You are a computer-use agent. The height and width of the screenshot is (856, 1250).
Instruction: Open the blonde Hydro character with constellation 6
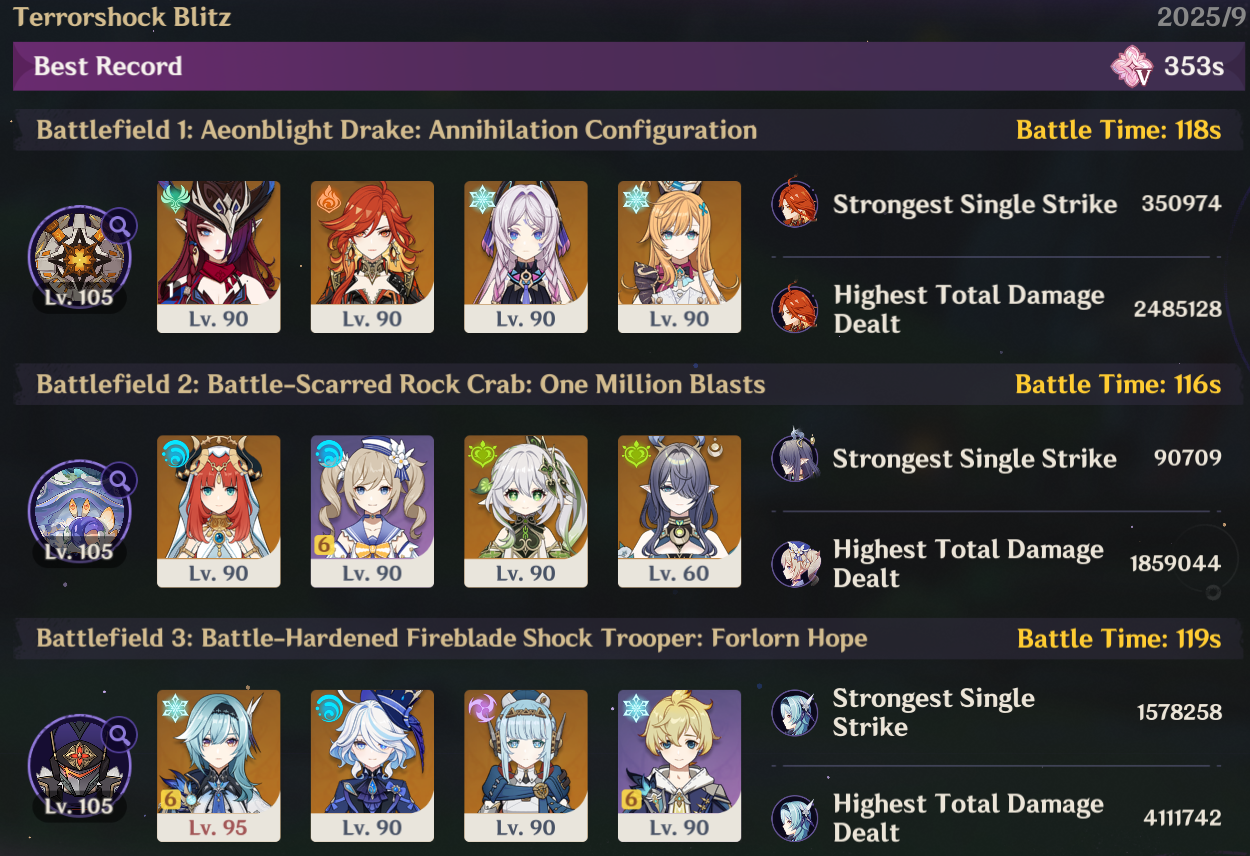pyautogui.click(x=372, y=511)
